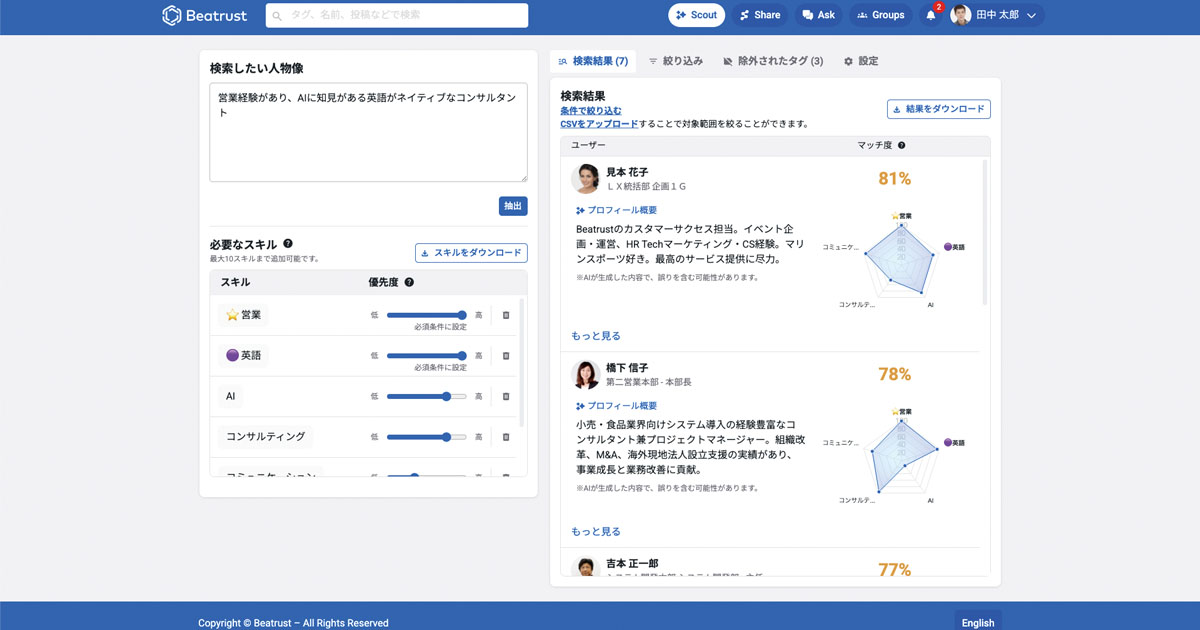Switch language with the English button

click(x=977, y=622)
